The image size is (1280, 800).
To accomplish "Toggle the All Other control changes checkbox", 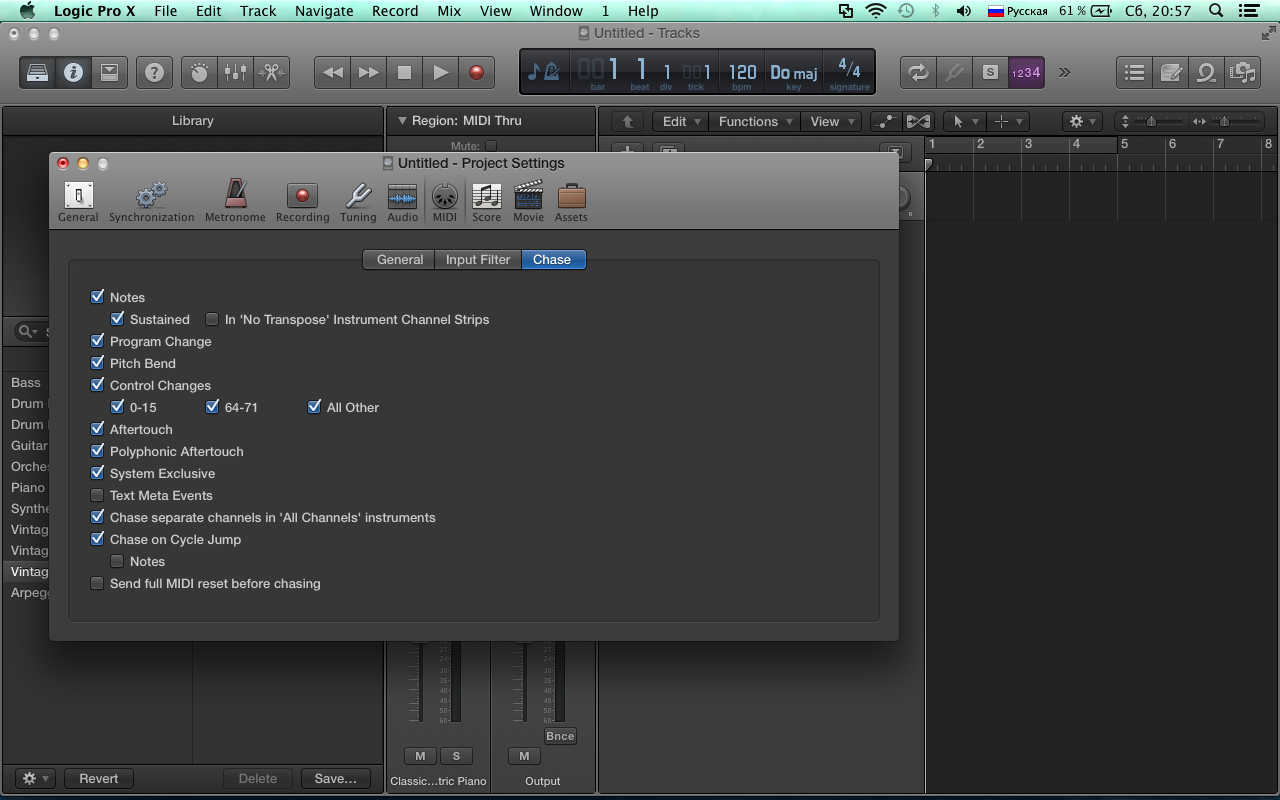I will 314,407.
